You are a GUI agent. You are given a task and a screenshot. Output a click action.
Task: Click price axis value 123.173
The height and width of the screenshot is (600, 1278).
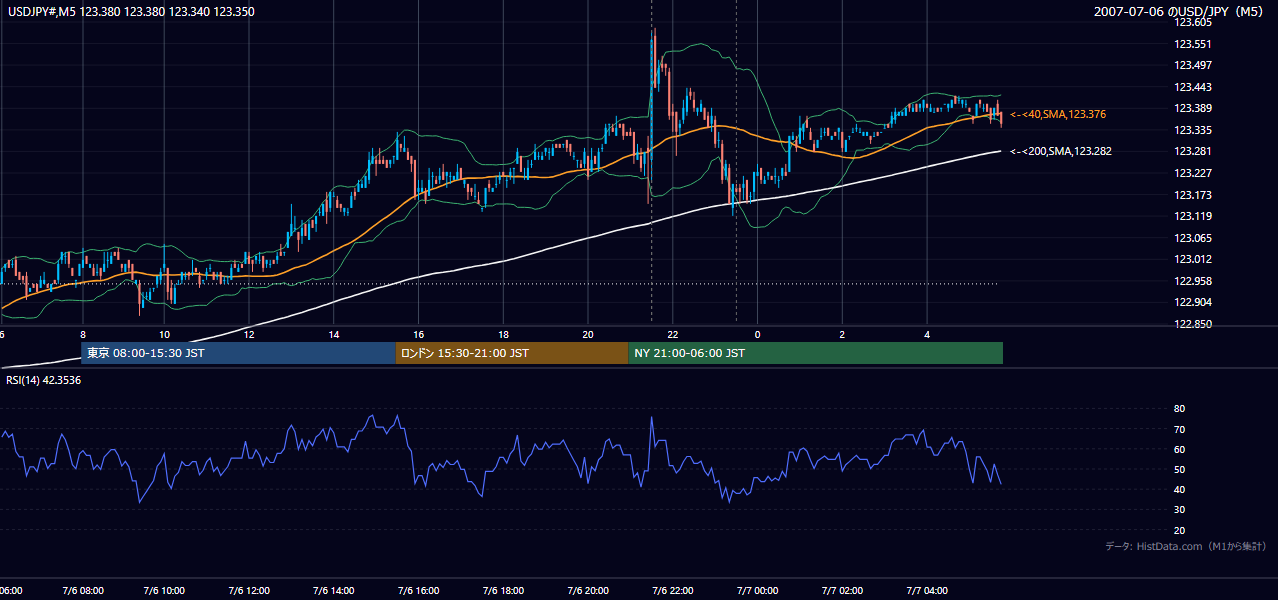1193,195
